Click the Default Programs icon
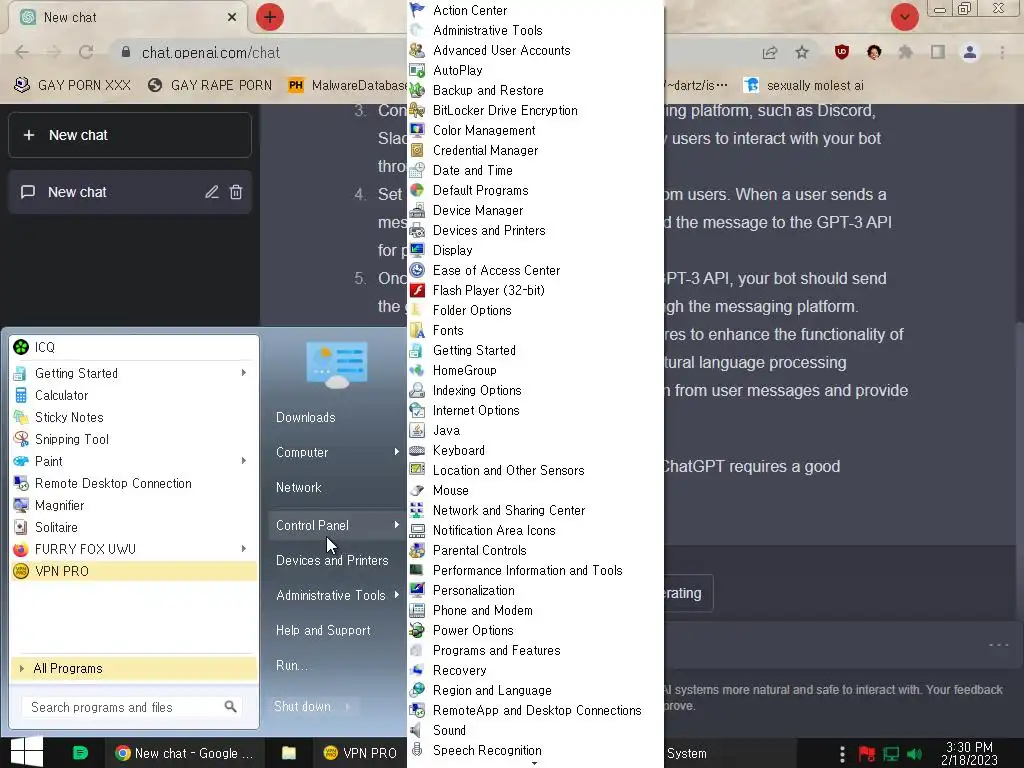Screen dimensions: 1024x768 (x=417, y=190)
